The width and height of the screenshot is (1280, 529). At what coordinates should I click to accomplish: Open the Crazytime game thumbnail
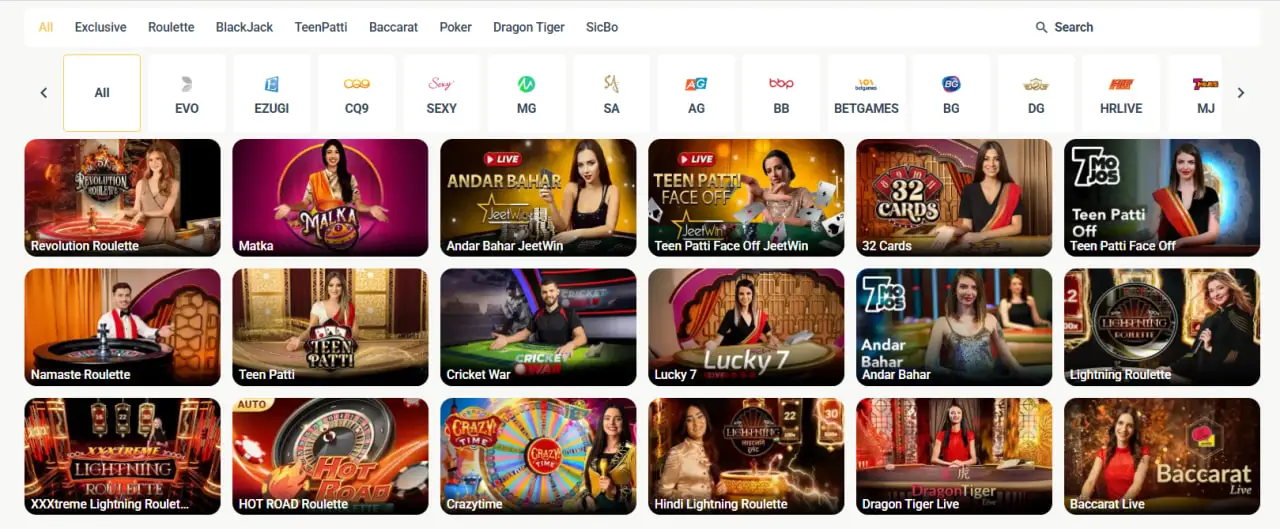click(538, 457)
